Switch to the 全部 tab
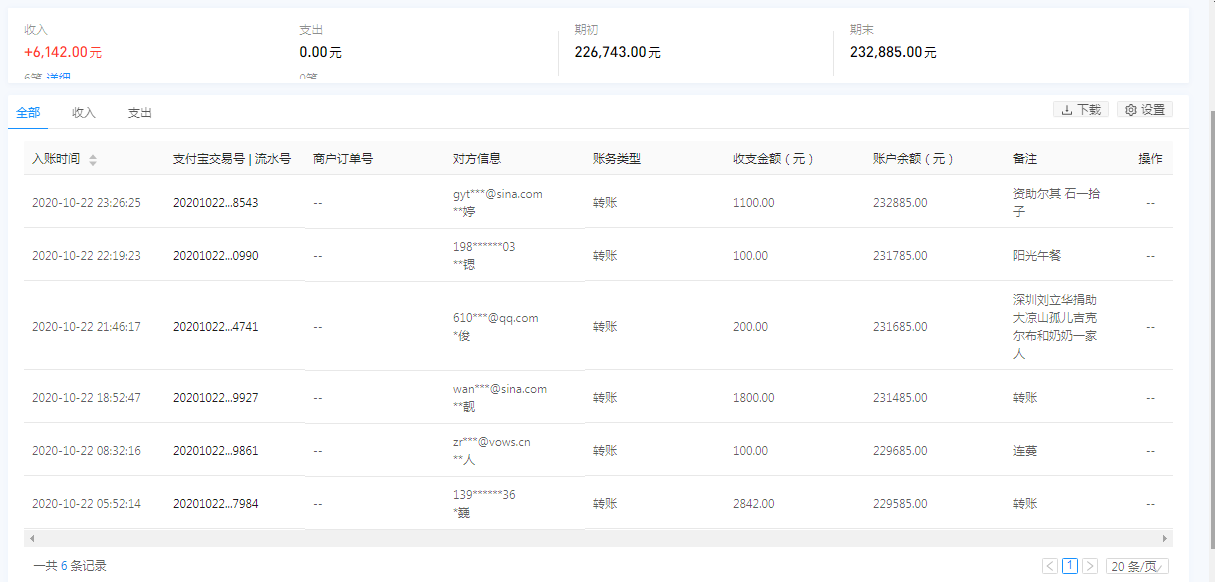The width and height of the screenshot is (1215, 582). [x=28, y=113]
